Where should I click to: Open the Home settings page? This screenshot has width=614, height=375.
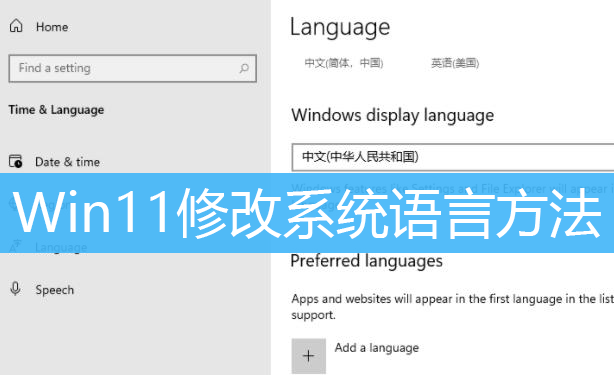[x=52, y=27]
